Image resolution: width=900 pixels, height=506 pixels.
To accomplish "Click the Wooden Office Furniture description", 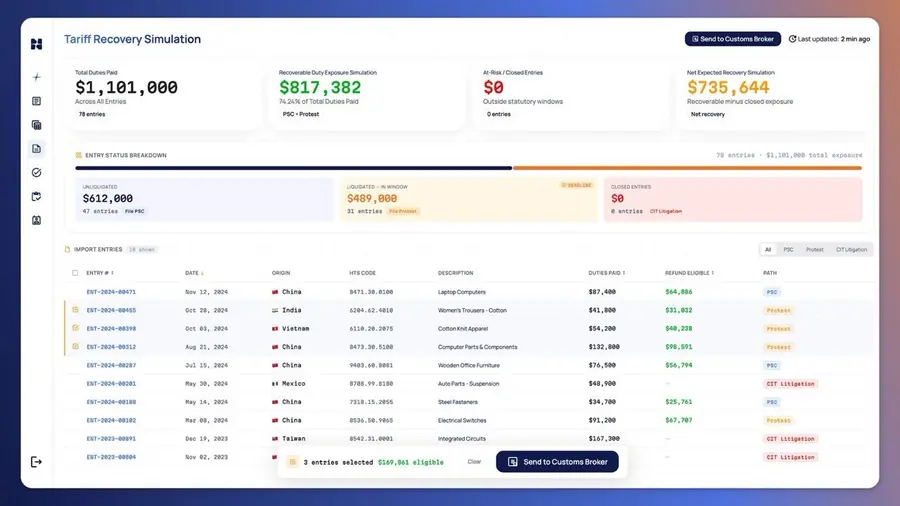I will [469, 365].
